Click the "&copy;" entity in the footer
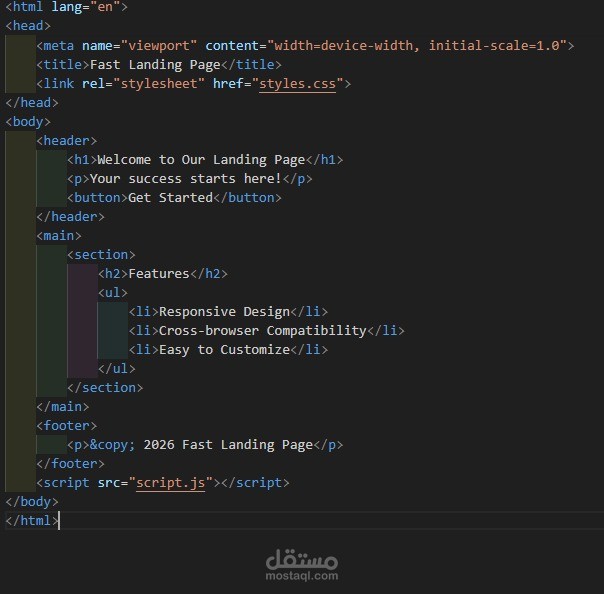604x594 pixels. [x=112, y=445]
